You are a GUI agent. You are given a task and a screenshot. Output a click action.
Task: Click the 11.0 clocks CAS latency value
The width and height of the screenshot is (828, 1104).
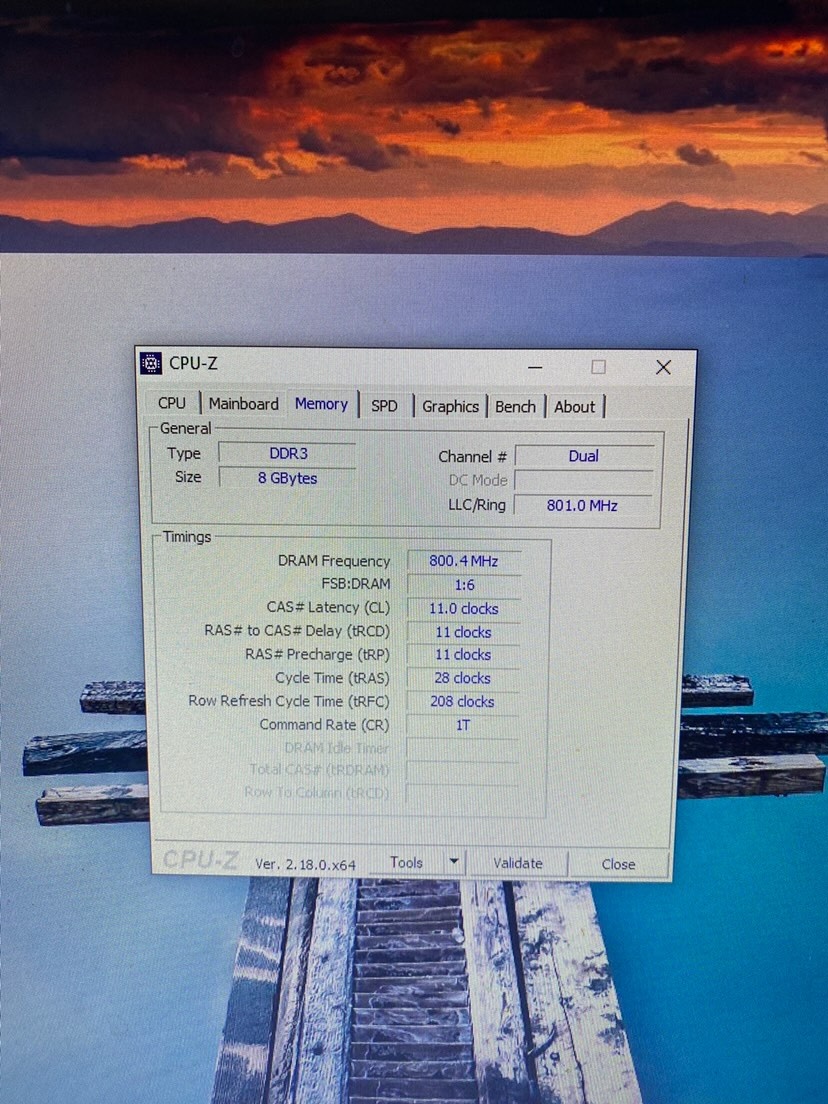(463, 608)
